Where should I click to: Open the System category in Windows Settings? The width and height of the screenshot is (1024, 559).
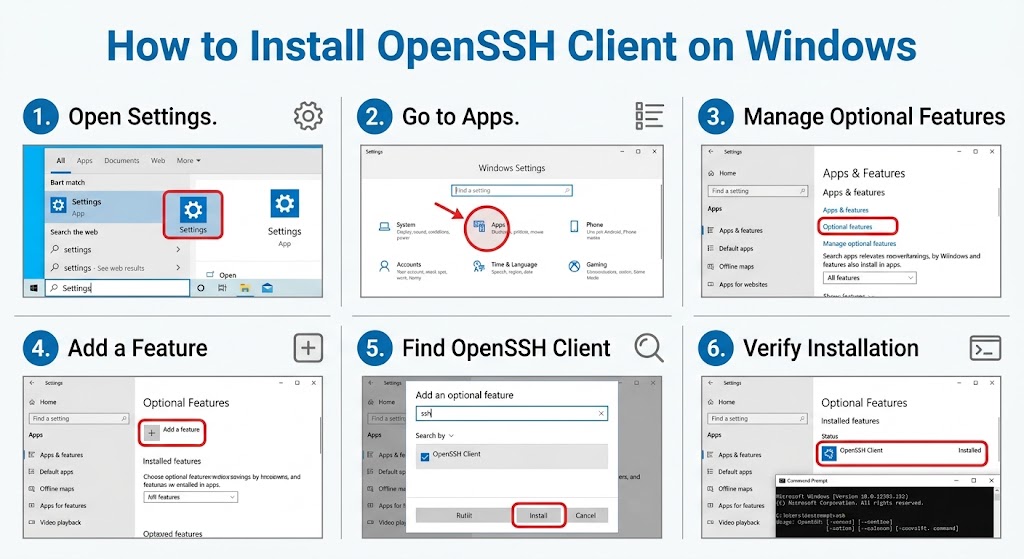415,231
